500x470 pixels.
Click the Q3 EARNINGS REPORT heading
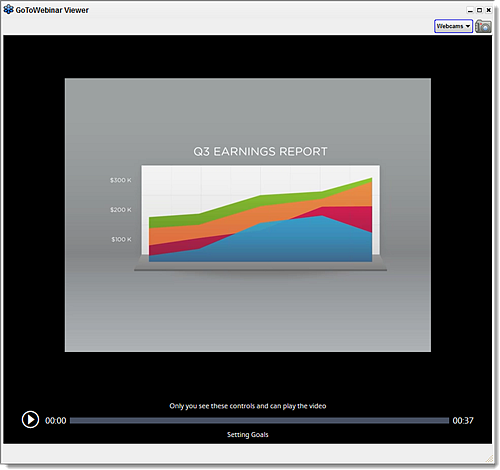pyautogui.click(x=260, y=151)
